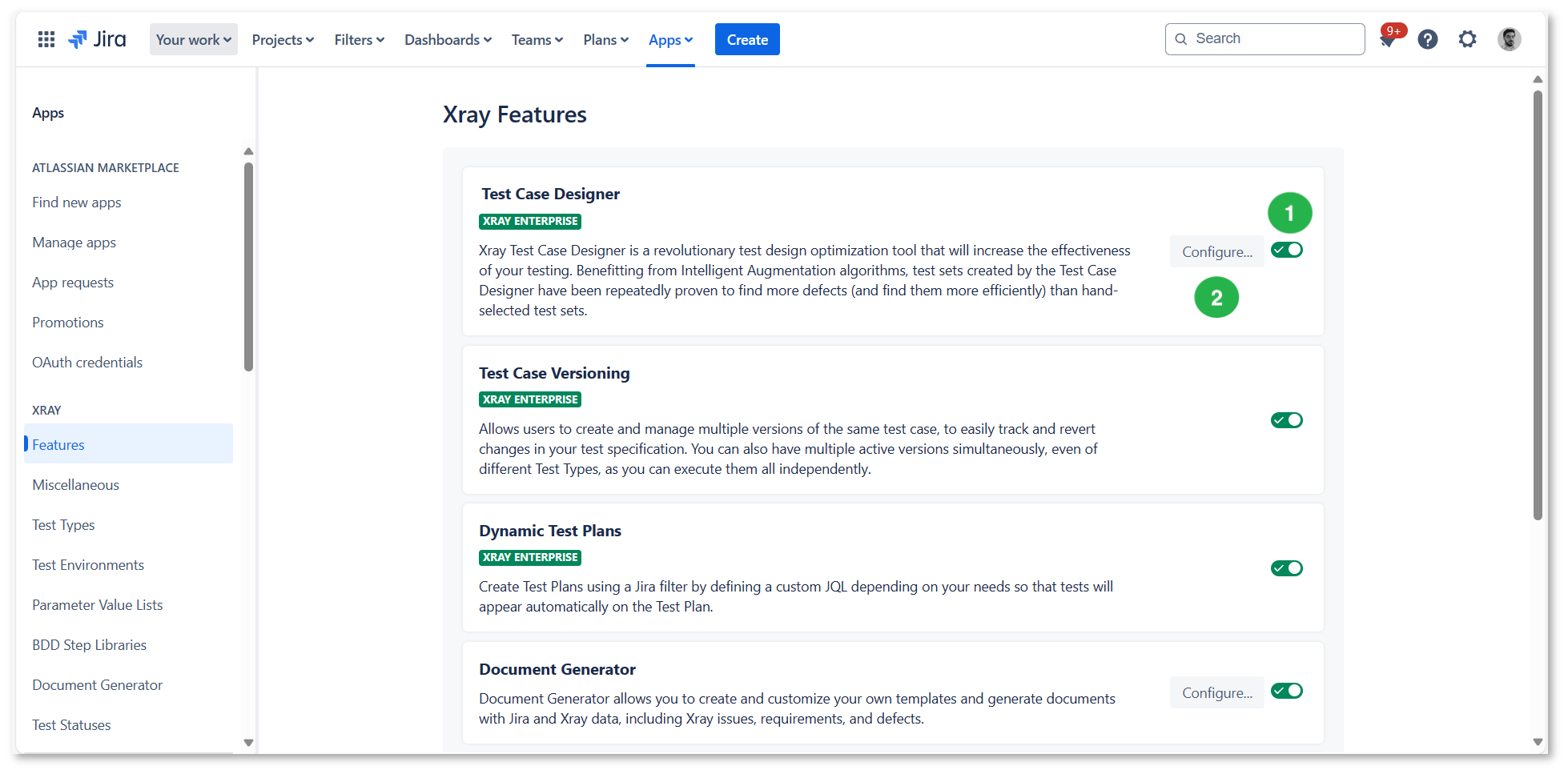1568x774 pixels.
Task: Click the Test Case Designer title
Action: (550, 194)
